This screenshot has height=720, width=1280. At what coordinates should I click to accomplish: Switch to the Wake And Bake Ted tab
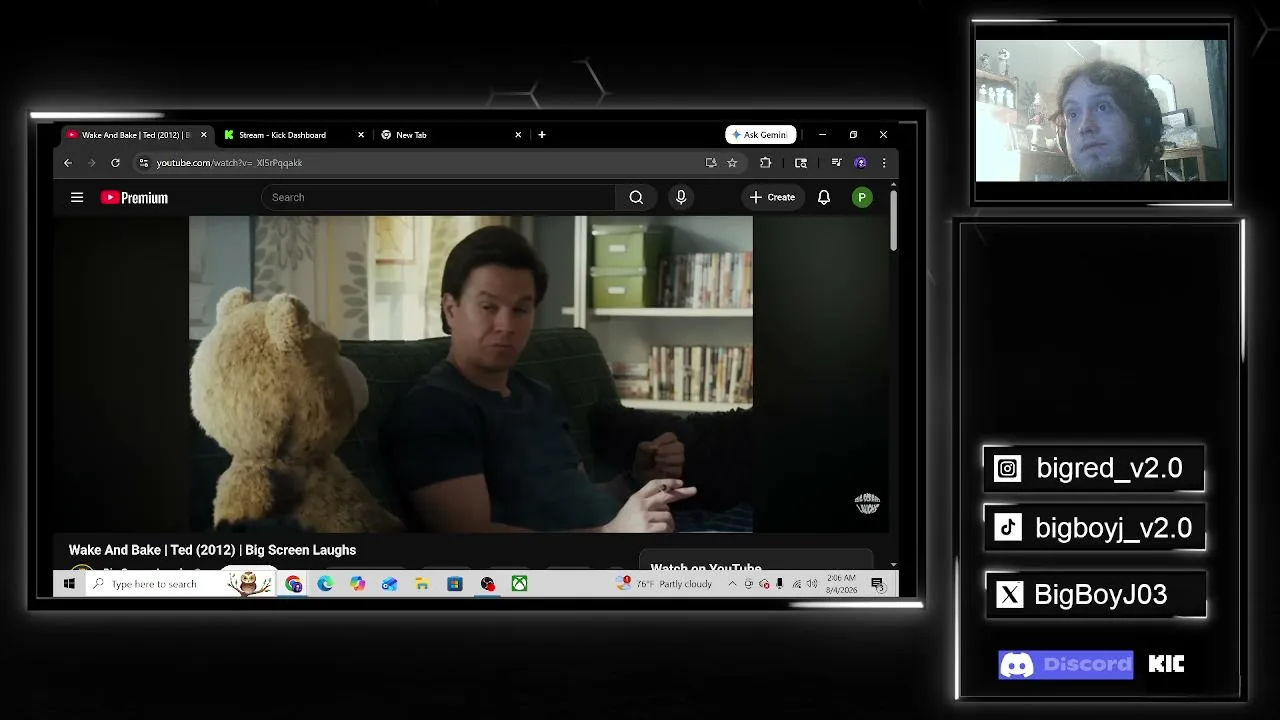pos(136,135)
